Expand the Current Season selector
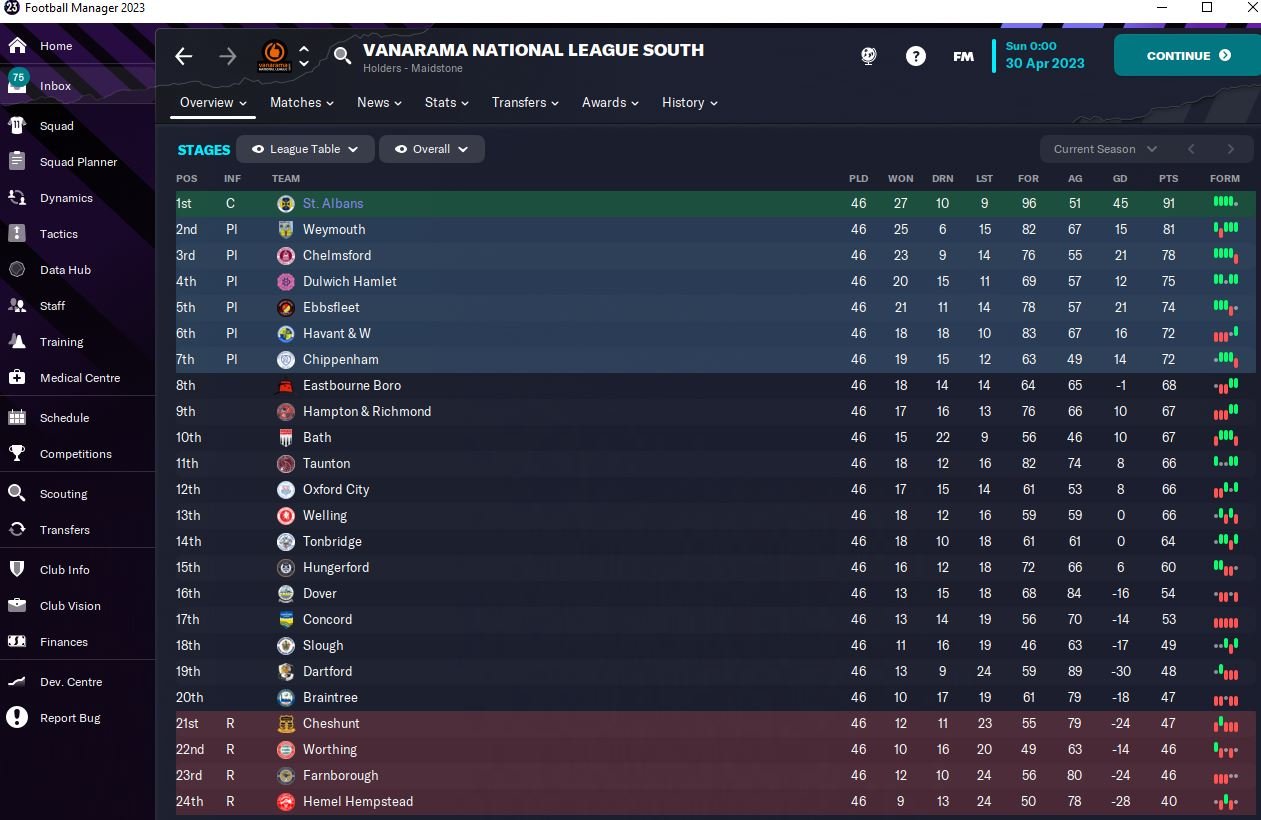The image size is (1261, 820). click(1104, 149)
